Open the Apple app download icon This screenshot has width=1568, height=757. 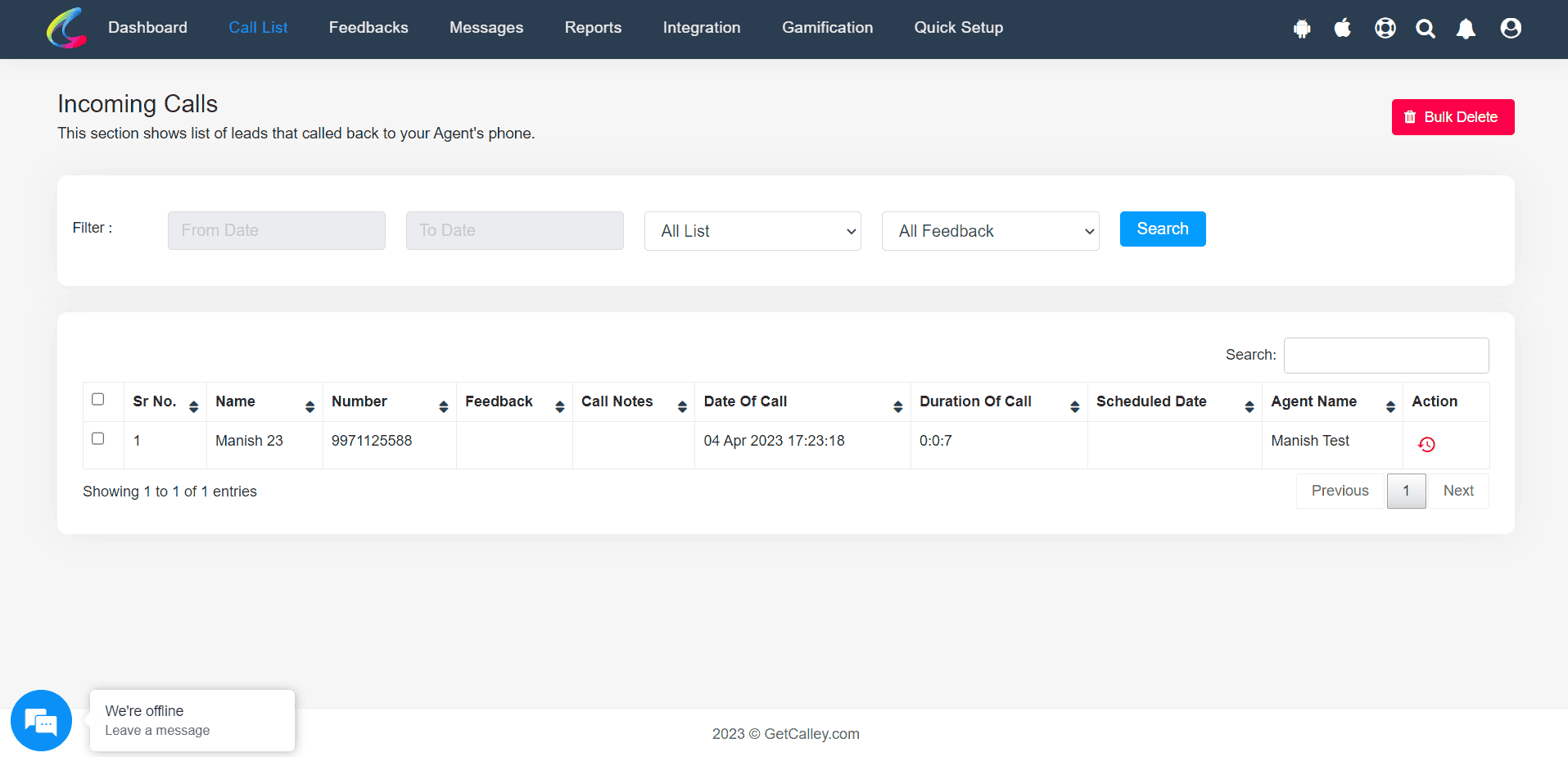point(1343,28)
